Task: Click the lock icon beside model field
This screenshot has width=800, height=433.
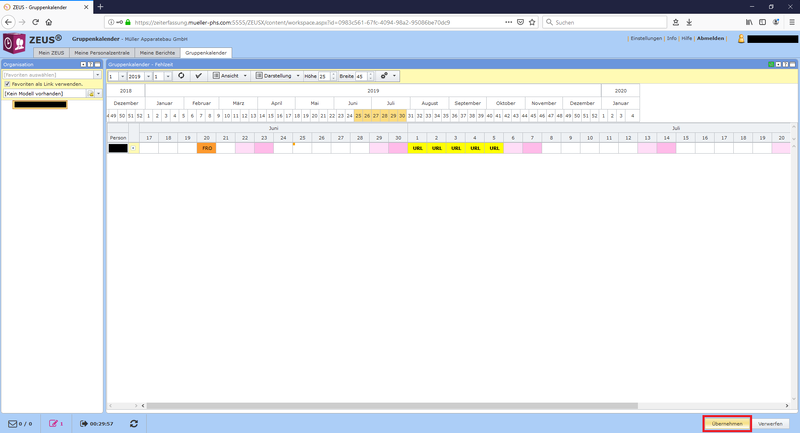Action: pyautogui.click(x=91, y=93)
